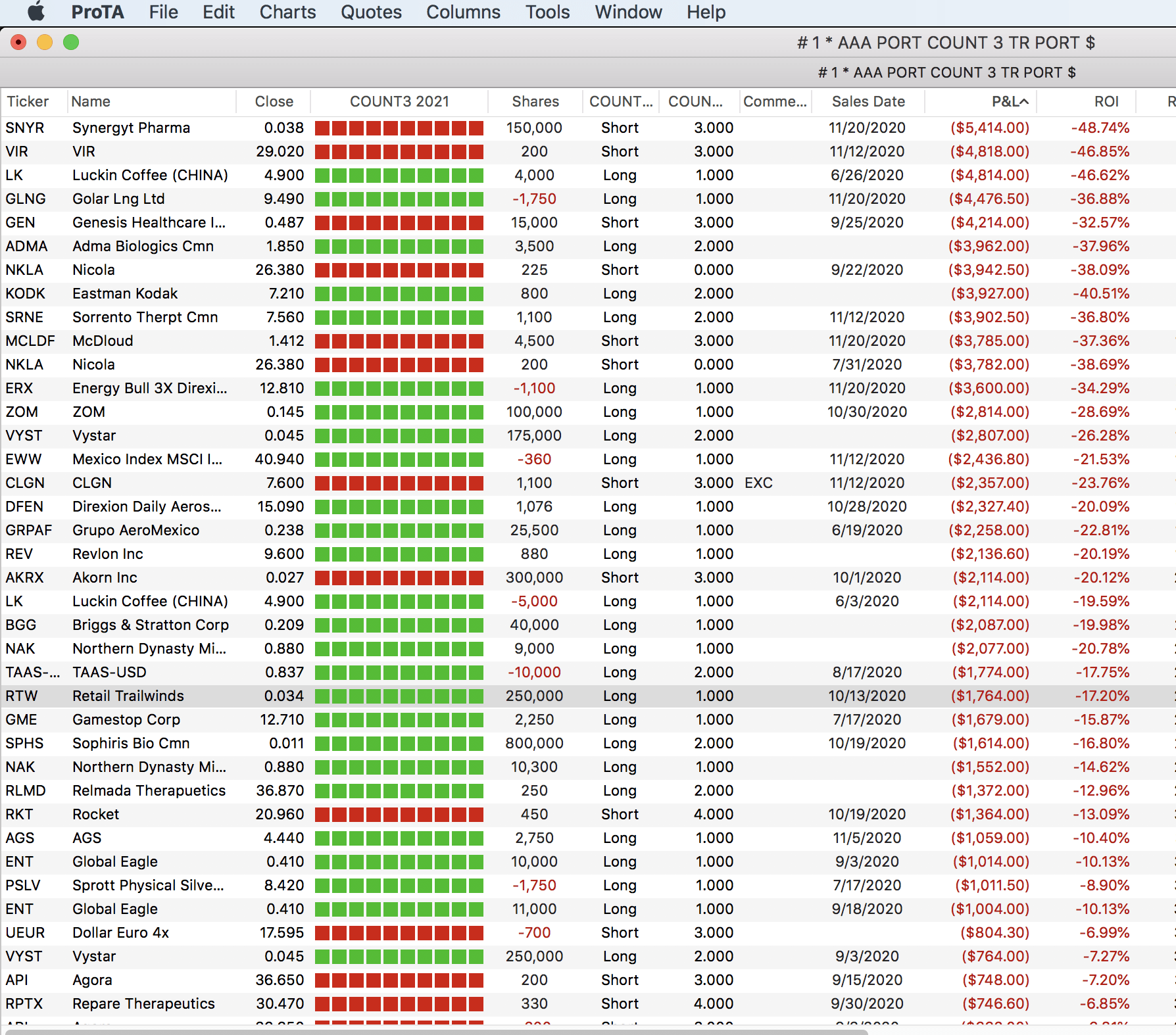Open the Quotes menu
1176x1035 pixels.
371,12
